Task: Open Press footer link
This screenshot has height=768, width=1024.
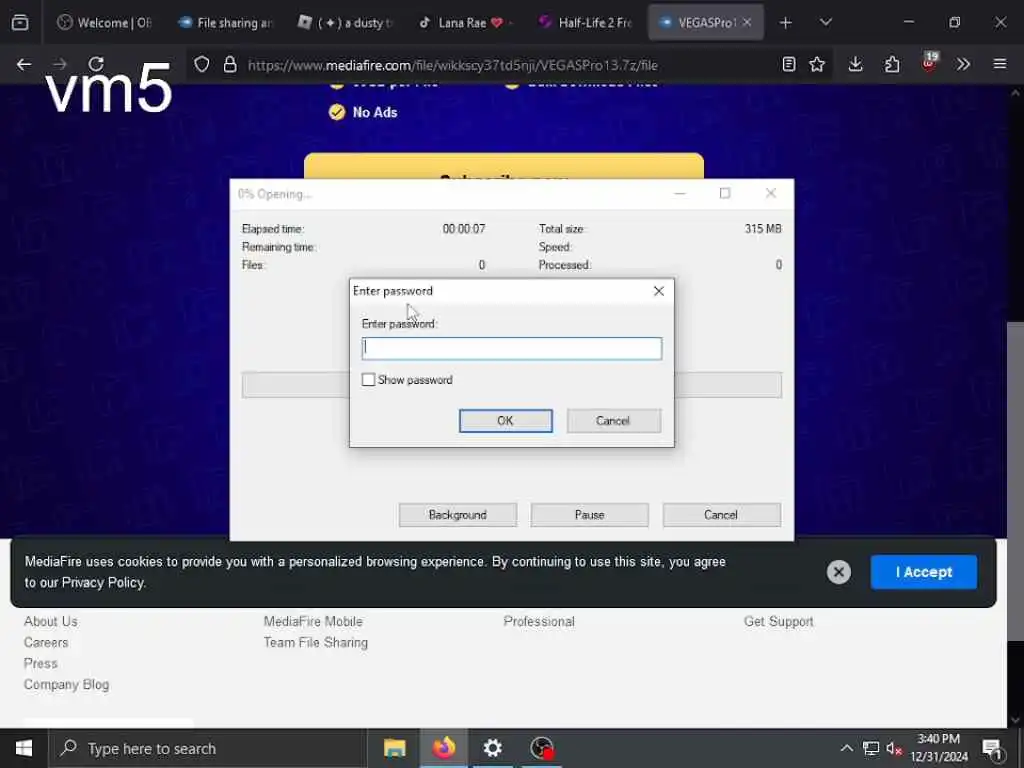Action: (x=40, y=663)
